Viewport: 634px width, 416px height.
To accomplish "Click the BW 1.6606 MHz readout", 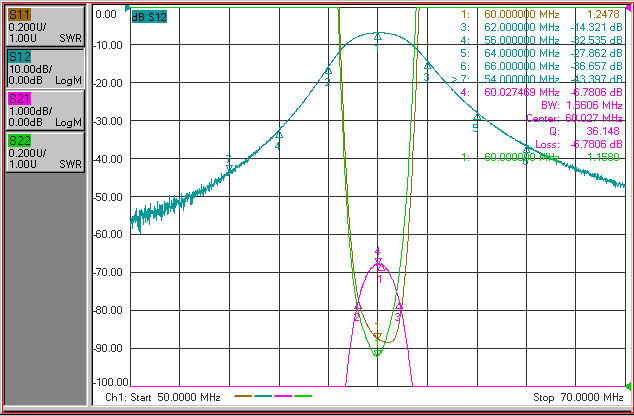I will (581, 105).
